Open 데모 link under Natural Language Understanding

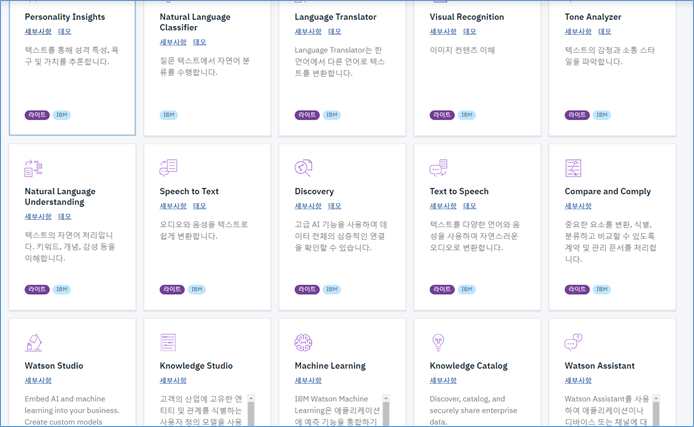point(65,216)
